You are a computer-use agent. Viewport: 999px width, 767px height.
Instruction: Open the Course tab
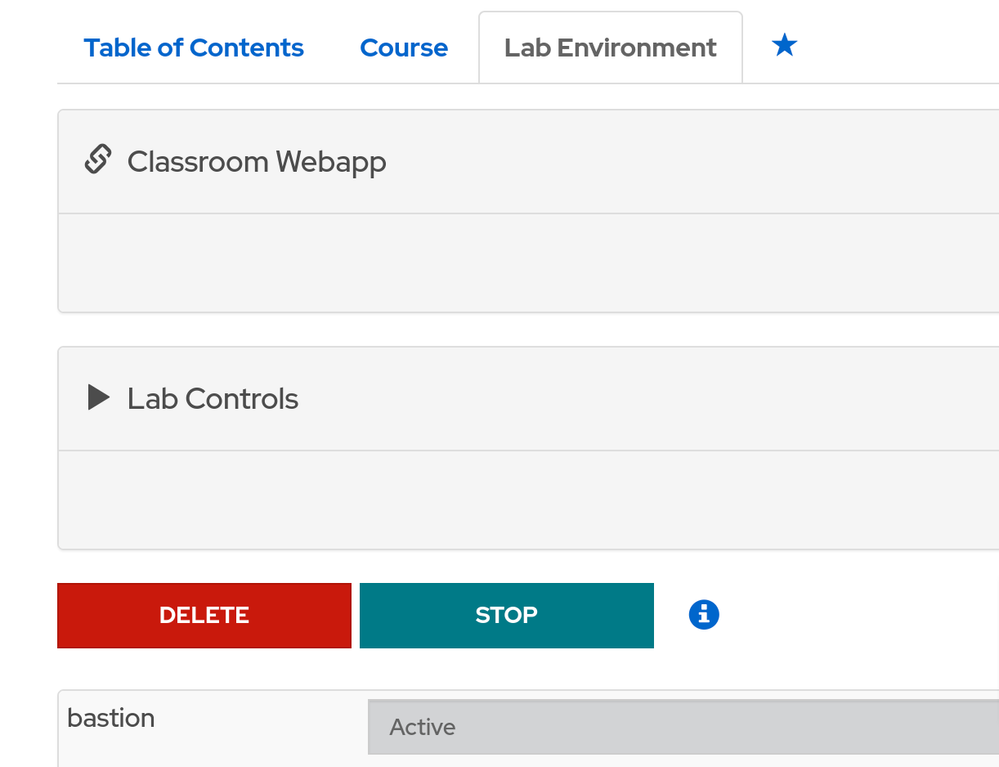(x=404, y=48)
